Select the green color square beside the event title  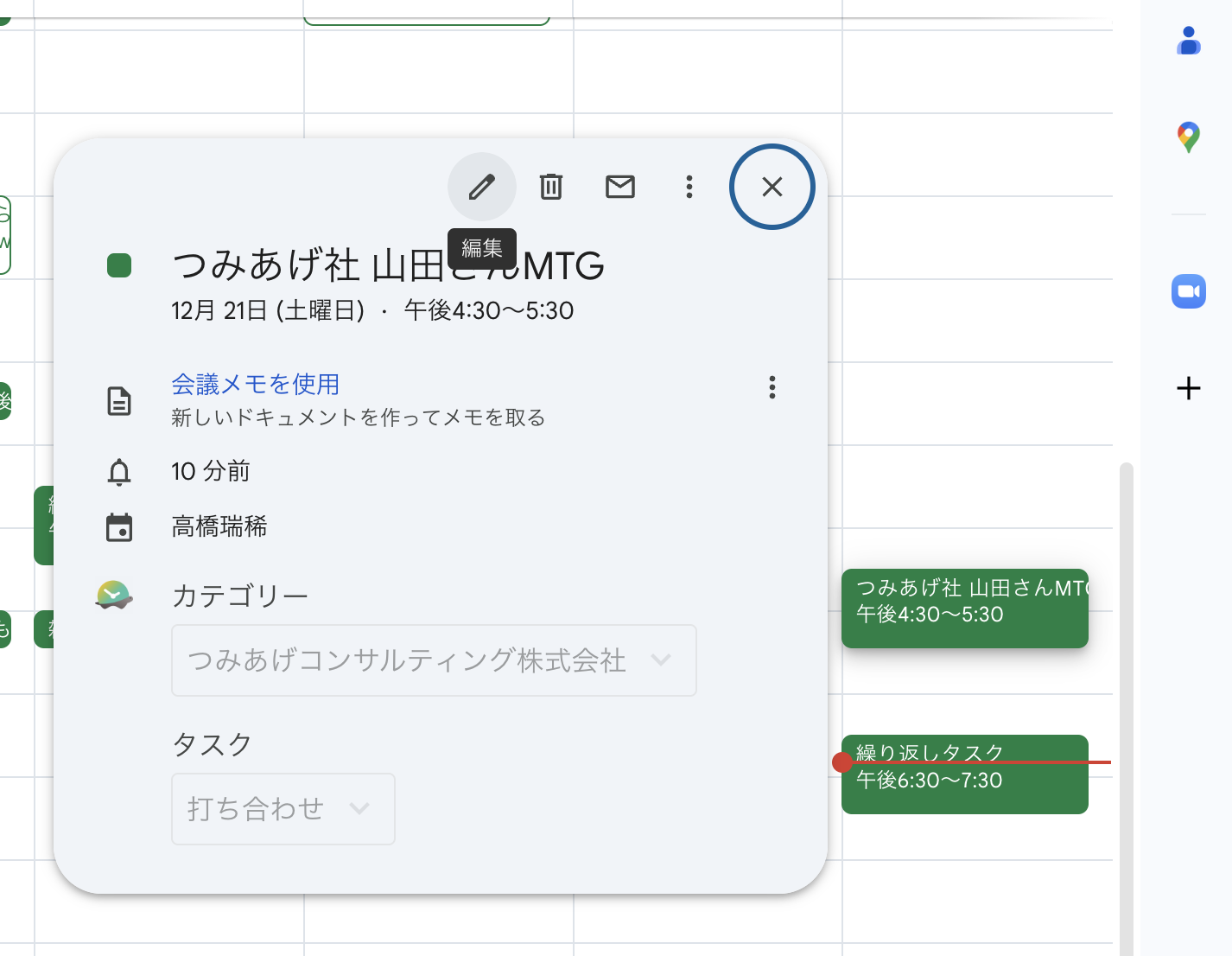click(x=120, y=265)
